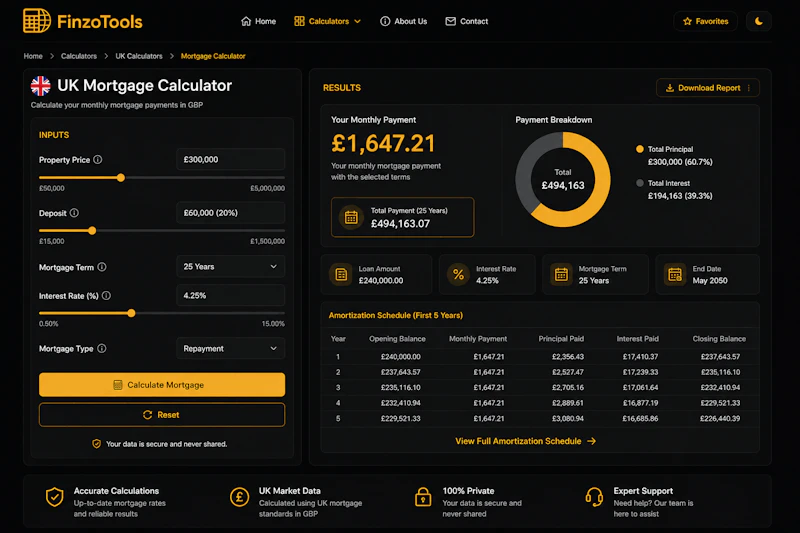800x533 pixels.
Task: Open Deposit info tooltip icon
Action: 74,213
